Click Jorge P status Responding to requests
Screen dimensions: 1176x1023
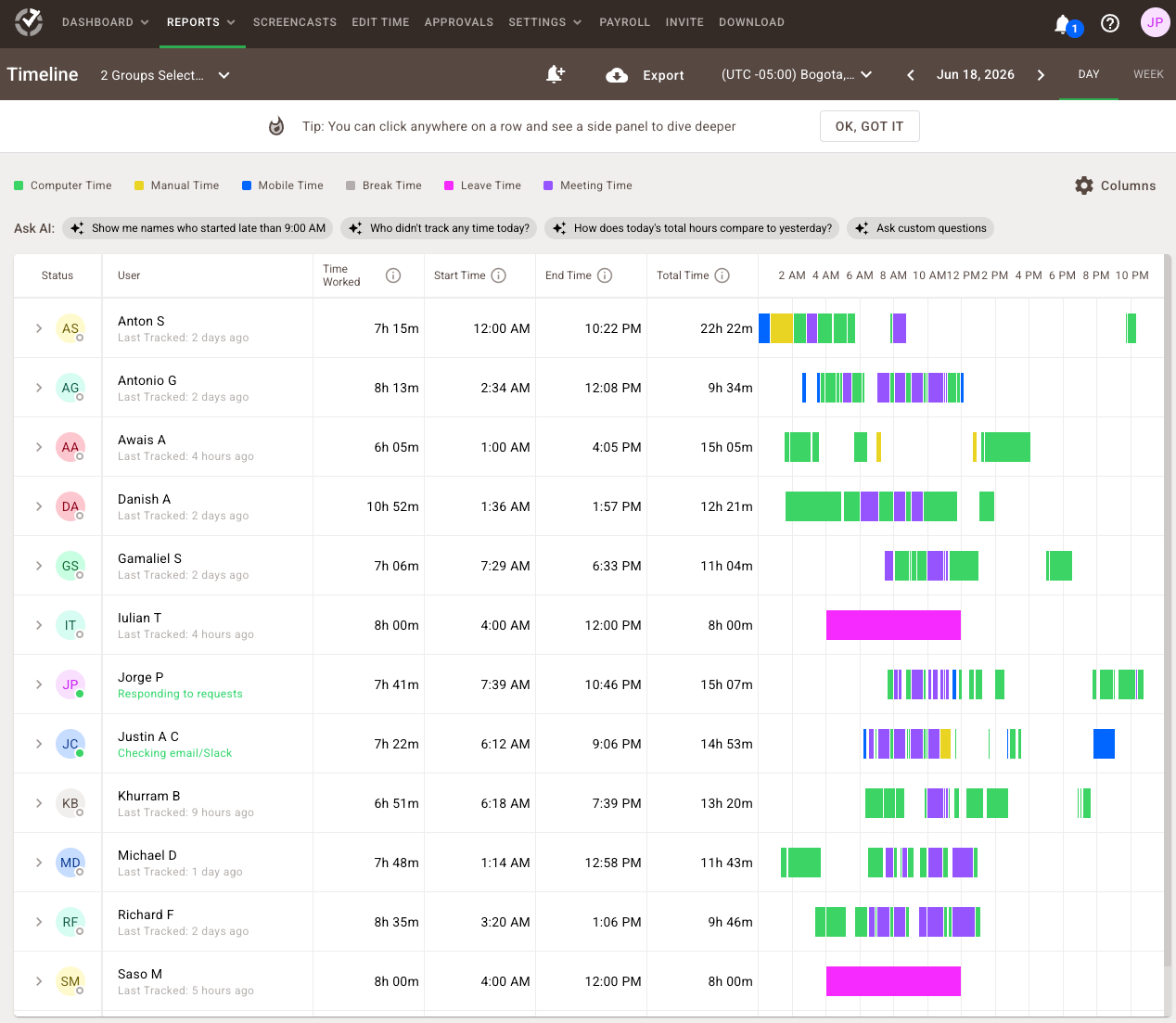click(x=180, y=694)
